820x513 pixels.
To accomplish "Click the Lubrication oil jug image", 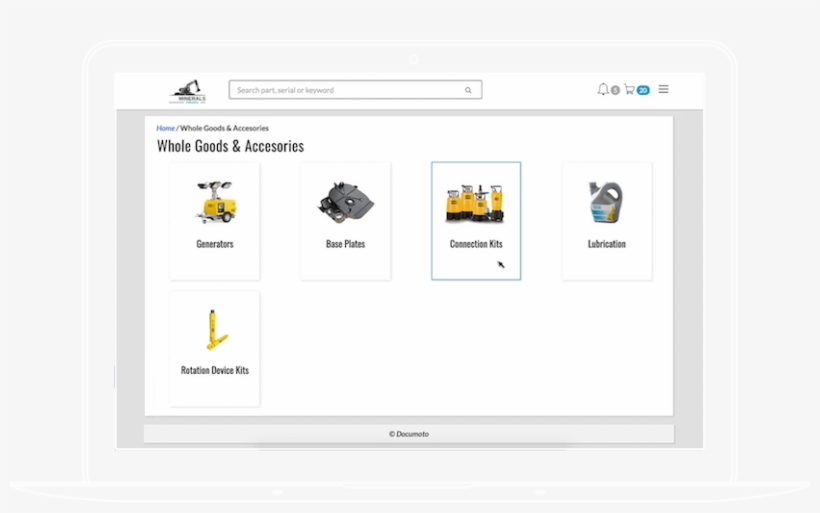I will coord(606,202).
